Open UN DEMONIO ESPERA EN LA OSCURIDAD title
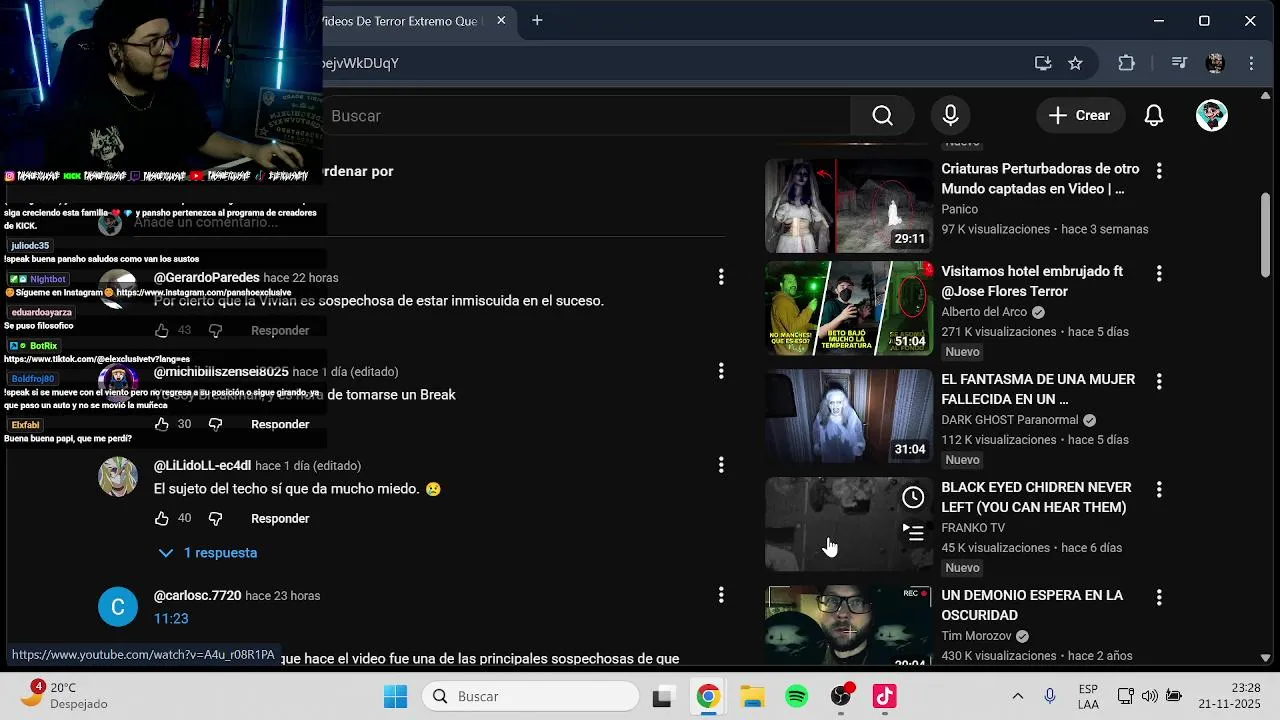The width and height of the screenshot is (1280, 720). coord(1032,605)
